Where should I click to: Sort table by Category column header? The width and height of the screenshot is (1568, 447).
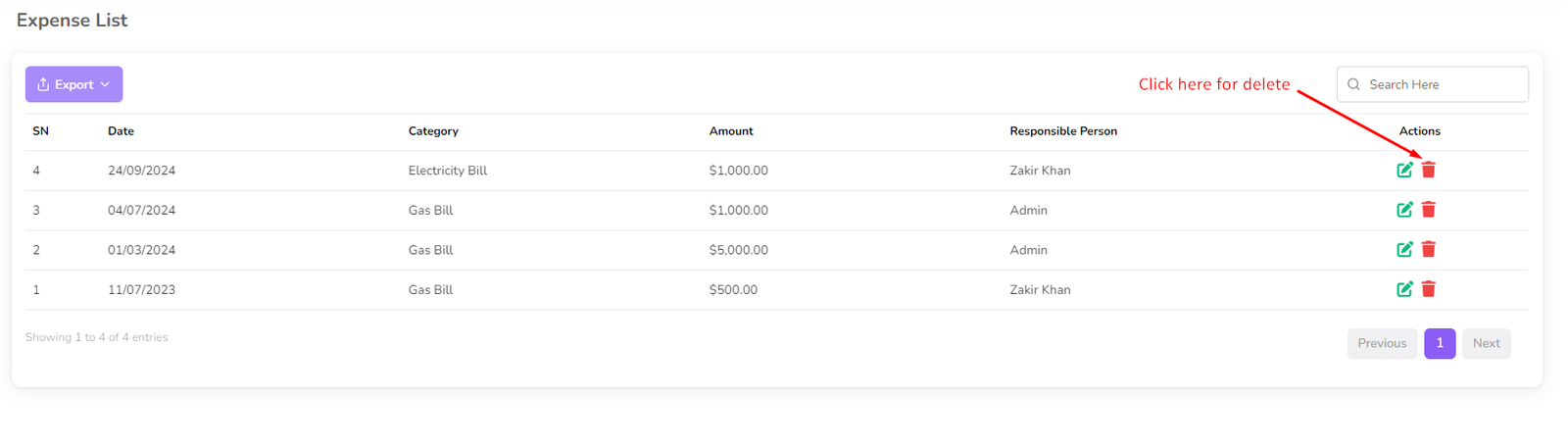433,131
